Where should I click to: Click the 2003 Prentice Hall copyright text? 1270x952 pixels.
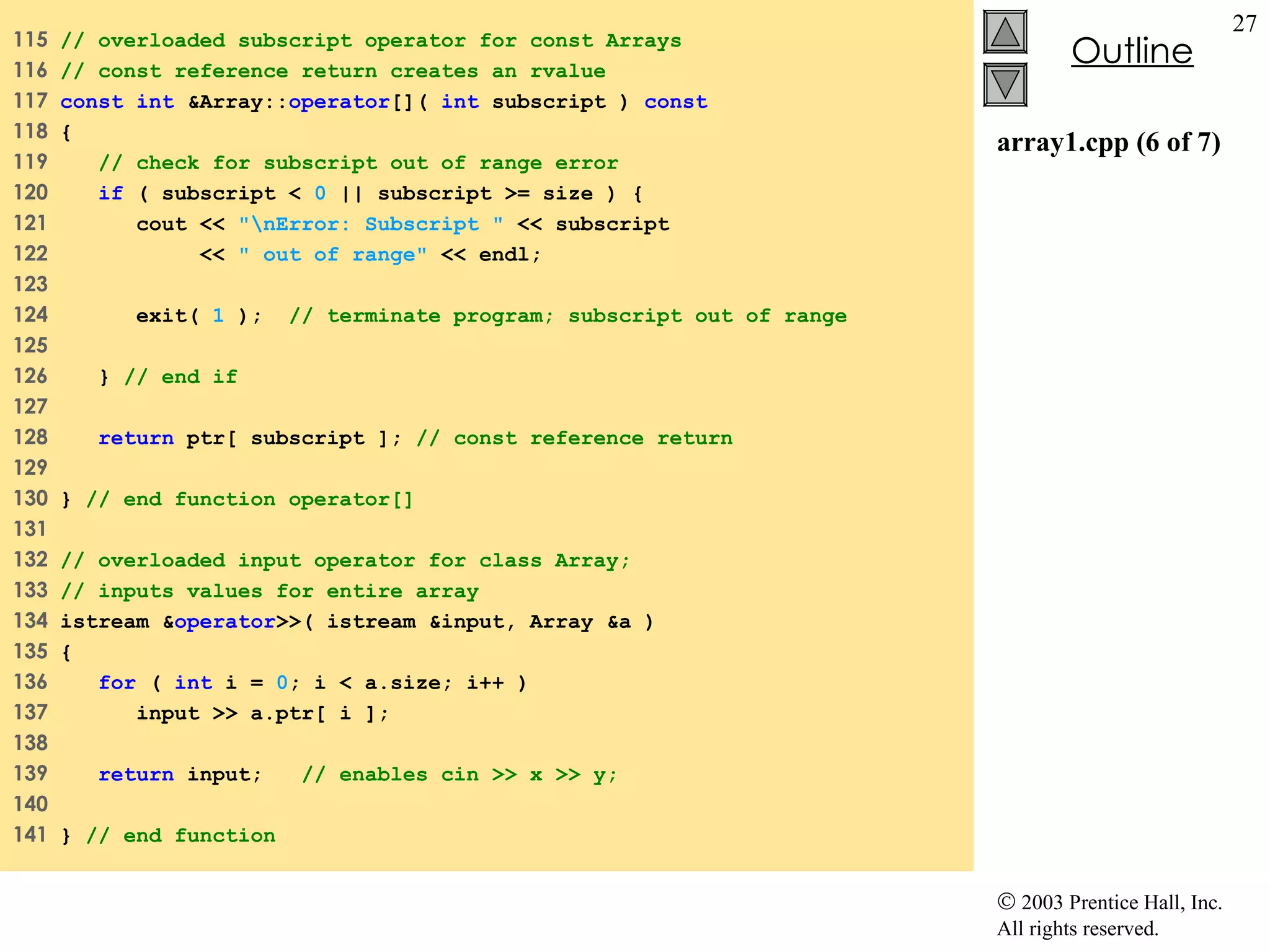coord(1109,902)
